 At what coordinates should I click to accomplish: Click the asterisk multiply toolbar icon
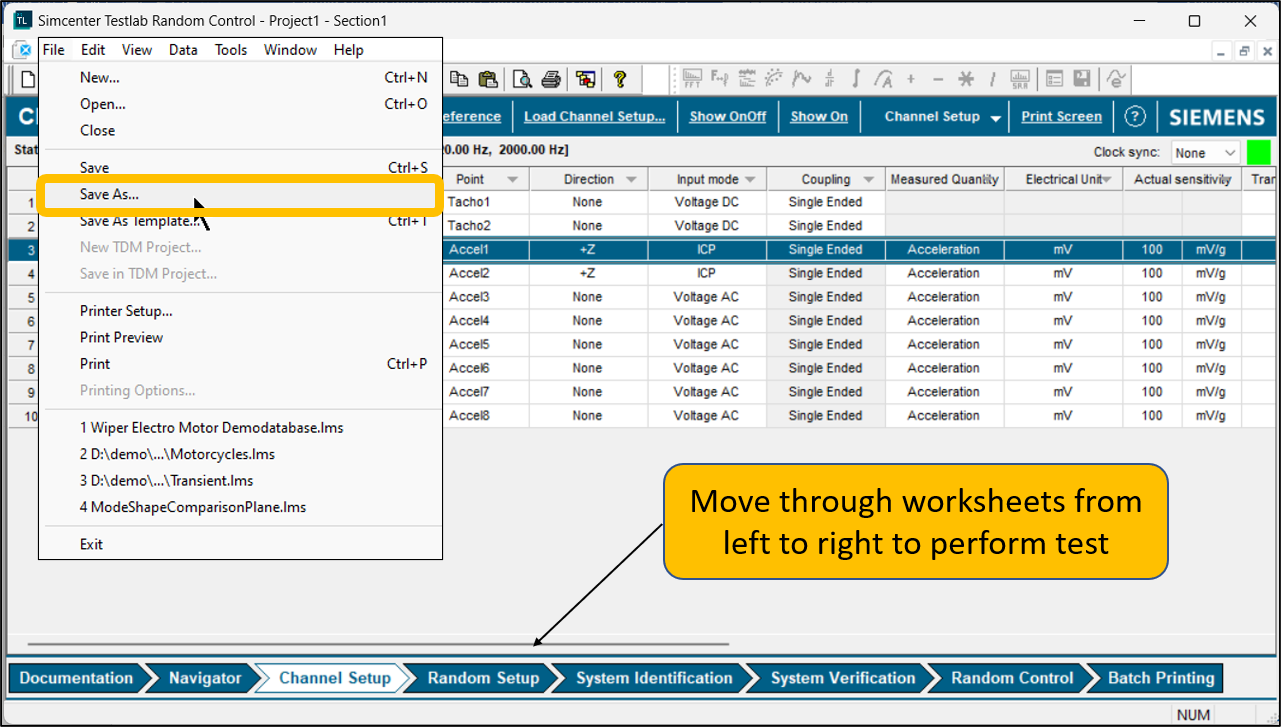tap(966, 79)
